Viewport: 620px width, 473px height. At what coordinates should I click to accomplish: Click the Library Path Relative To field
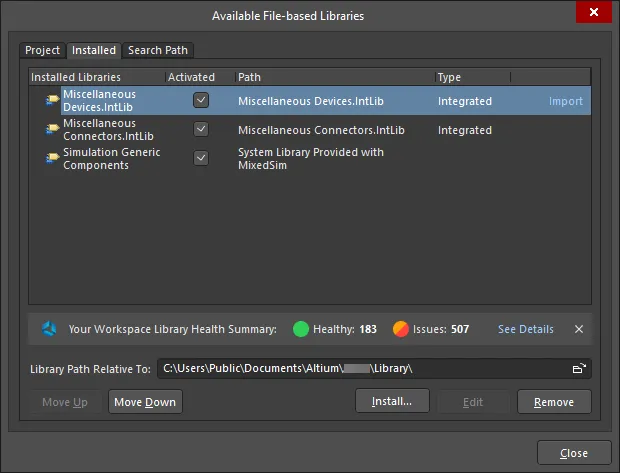(374, 369)
